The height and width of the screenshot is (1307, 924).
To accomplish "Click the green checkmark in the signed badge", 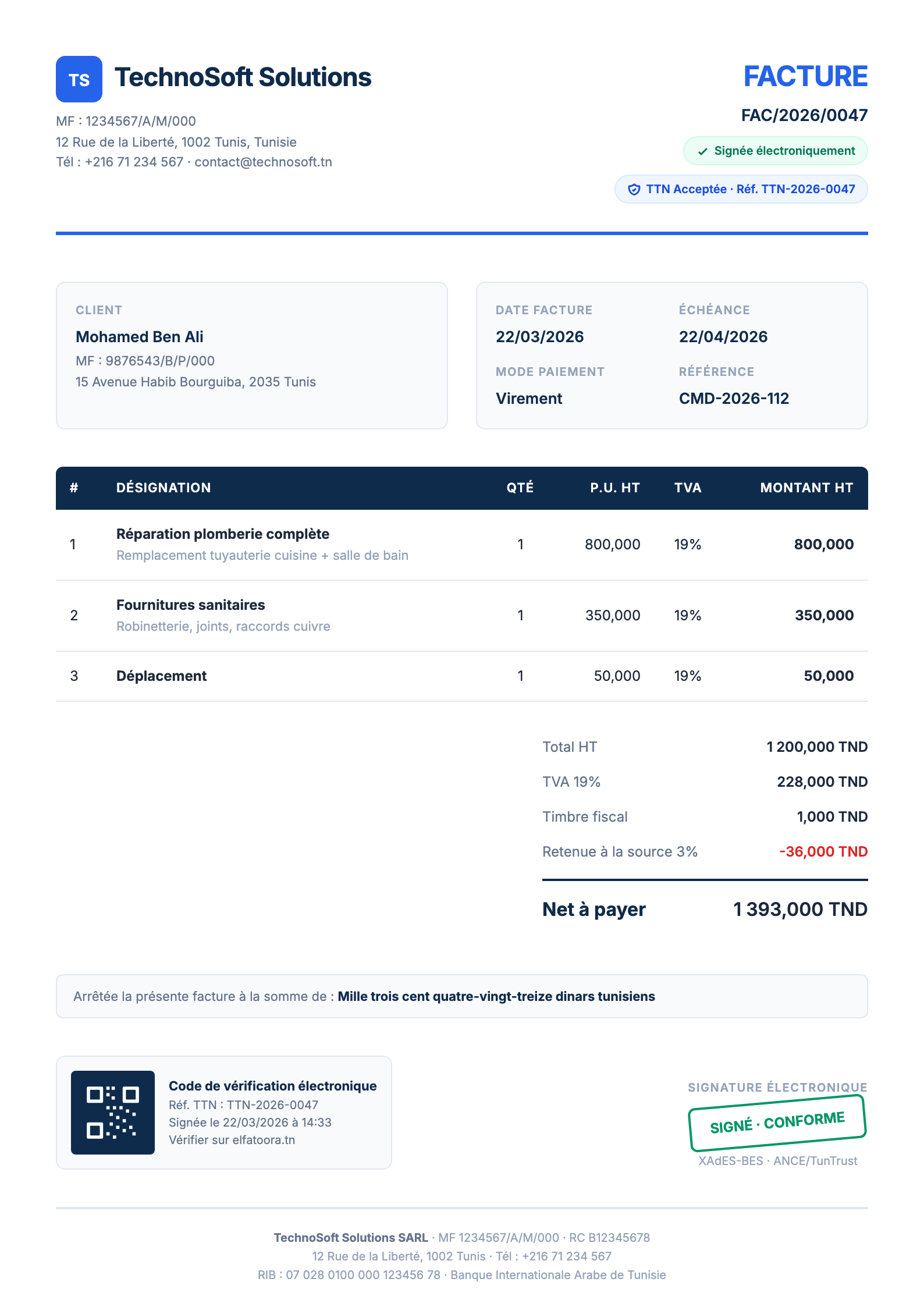I will pyautogui.click(x=703, y=151).
